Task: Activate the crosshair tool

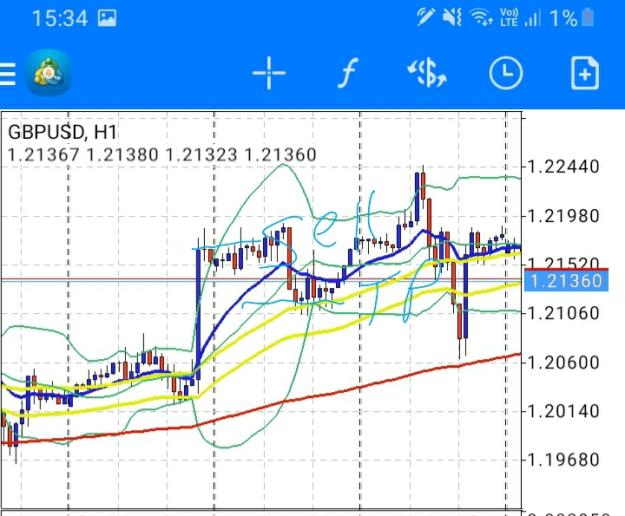Action: coord(269,73)
